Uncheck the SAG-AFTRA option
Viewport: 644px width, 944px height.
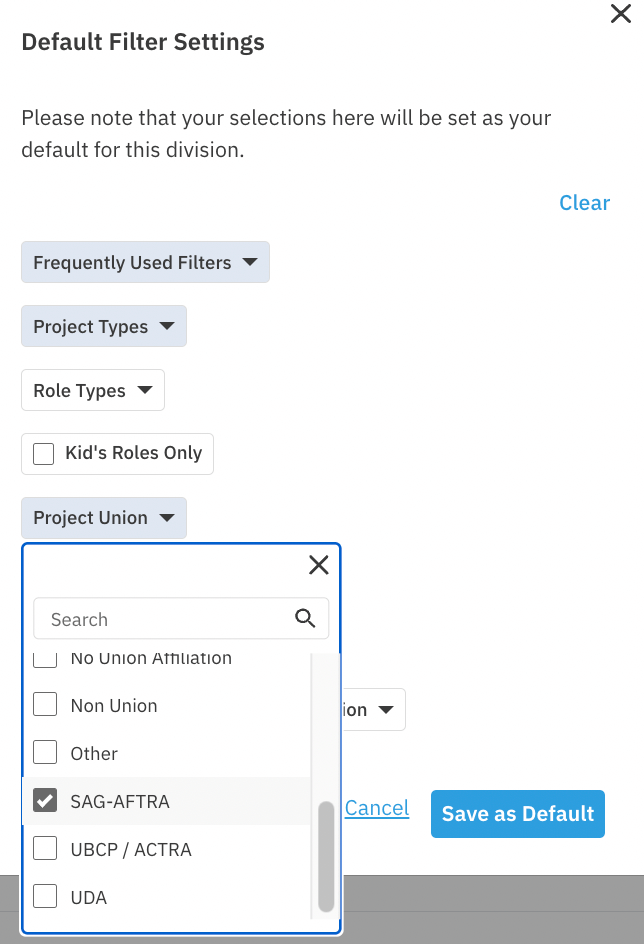coord(45,801)
